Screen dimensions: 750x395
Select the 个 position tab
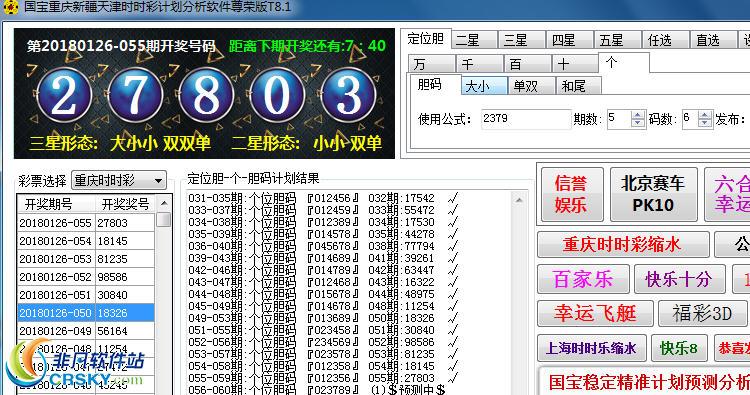click(623, 62)
